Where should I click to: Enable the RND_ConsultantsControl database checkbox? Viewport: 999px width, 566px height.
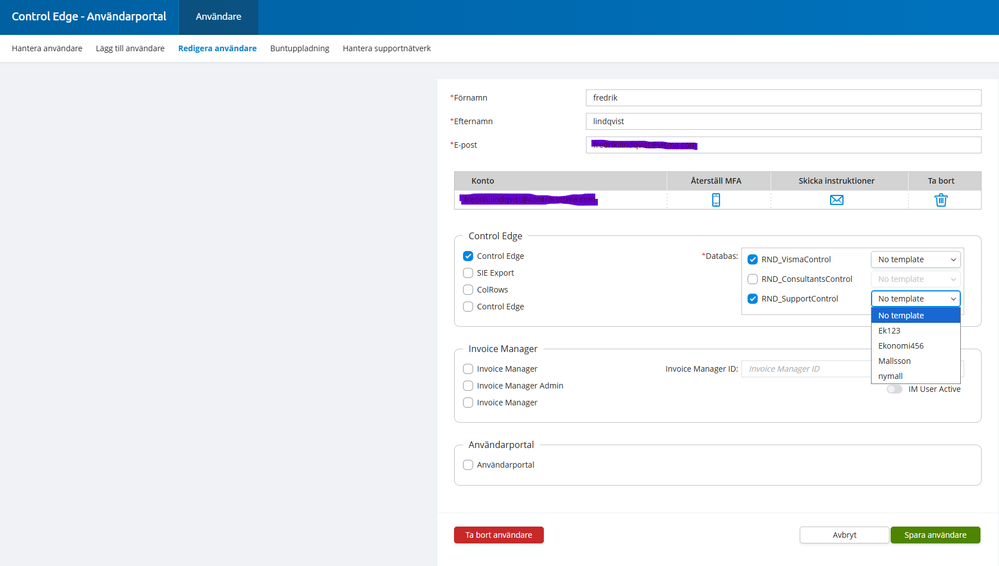point(753,279)
